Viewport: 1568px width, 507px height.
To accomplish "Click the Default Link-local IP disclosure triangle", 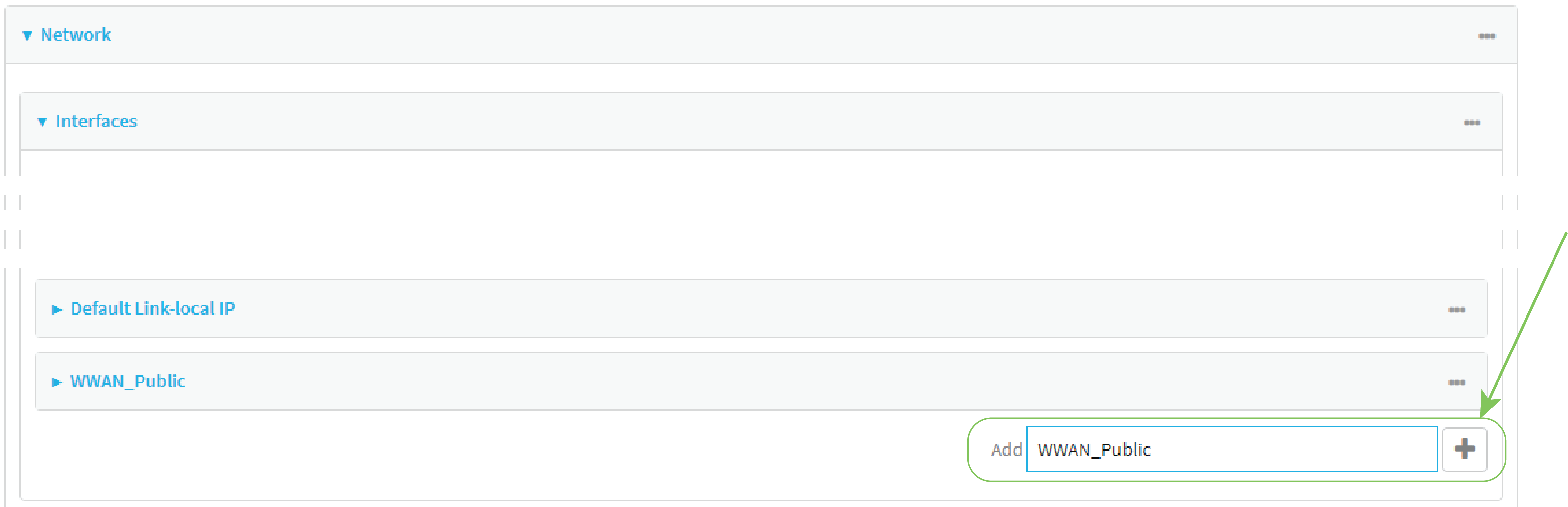I will click(x=57, y=309).
